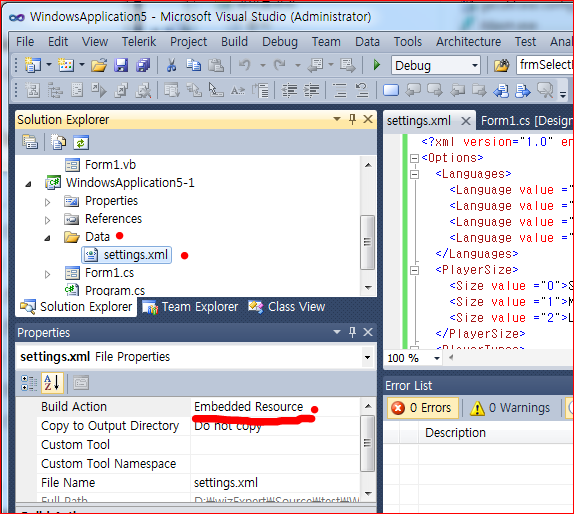Switch to the Class View tab
Image resolution: width=574 pixels, height=514 pixels.
coord(287,307)
